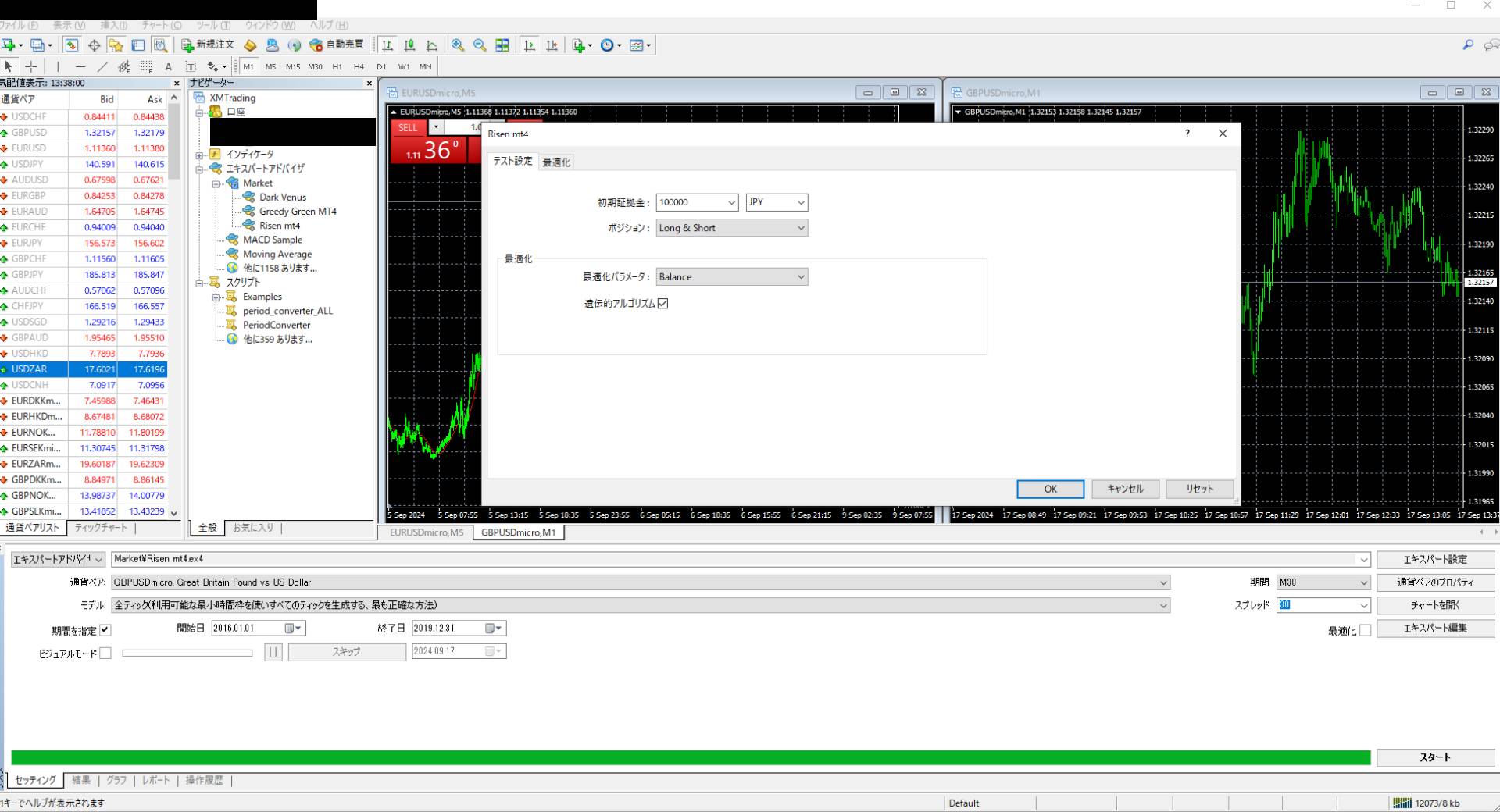Click the エキスパート設定 button
This screenshot has width=1500, height=812.
1435,560
